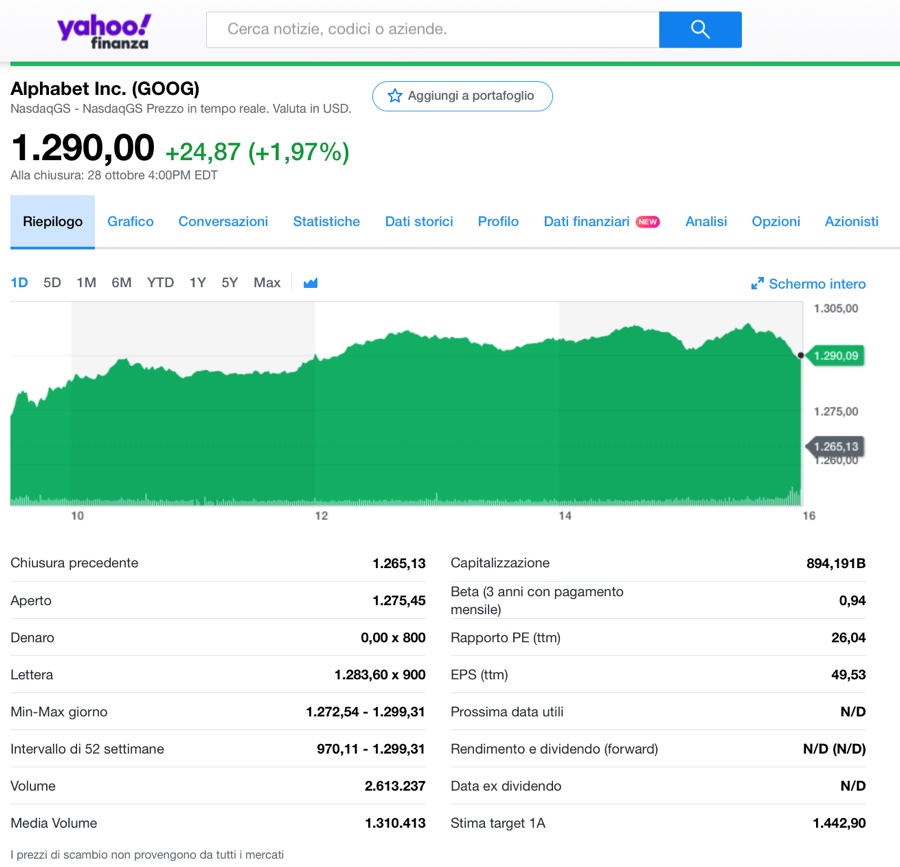Click the NEW badge on Dati finanziari
This screenshot has width=900, height=867.
coord(648,222)
